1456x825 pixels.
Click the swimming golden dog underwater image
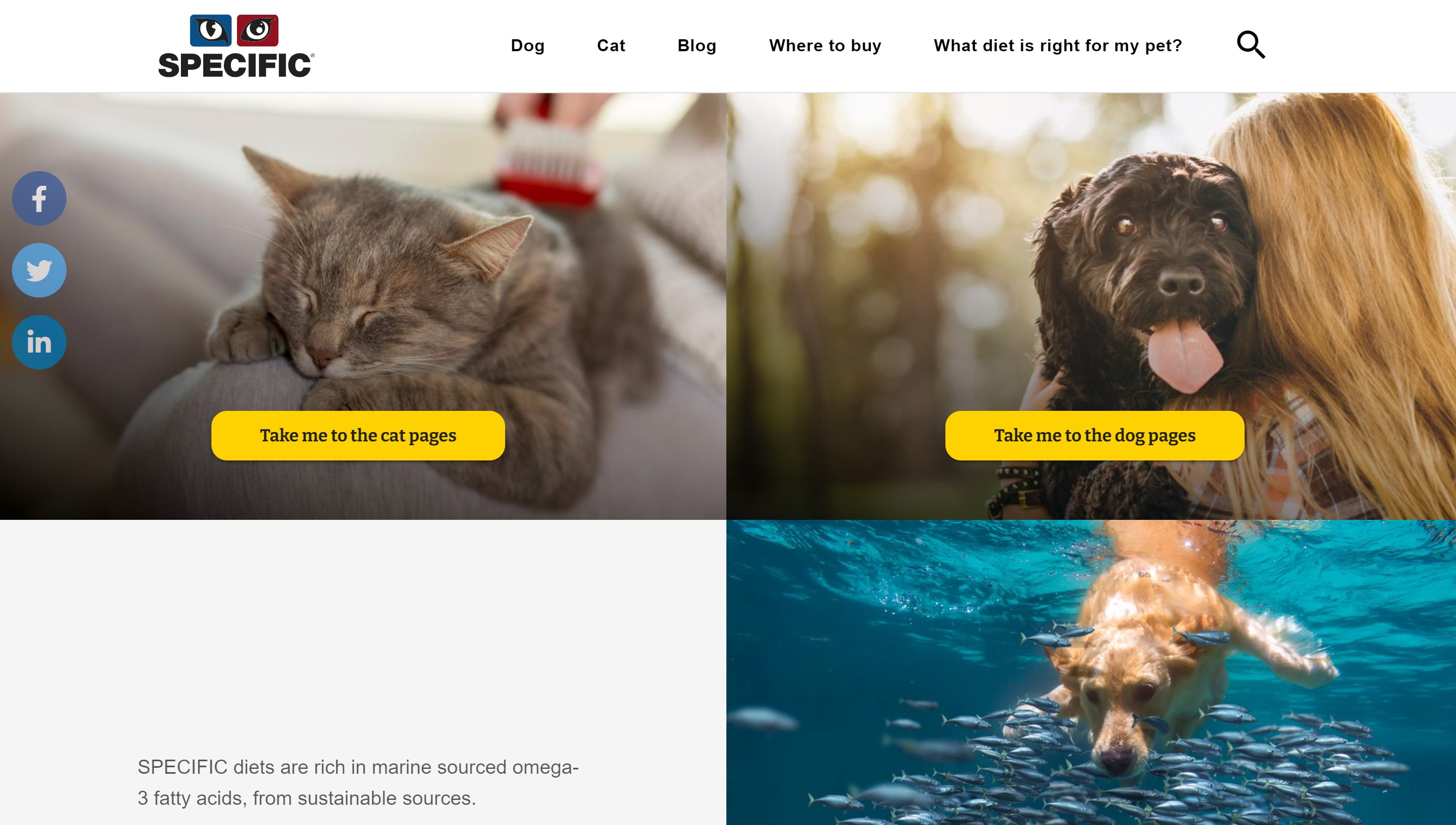coord(1090,672)
